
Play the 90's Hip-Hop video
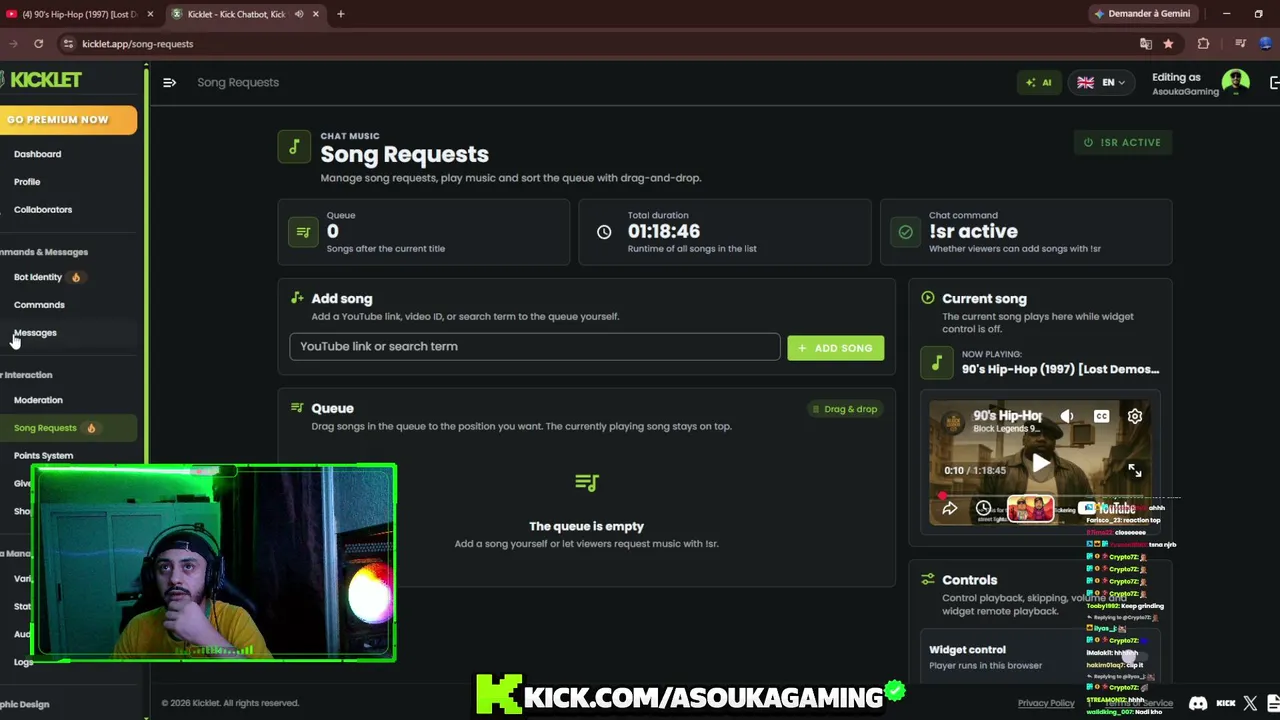click(x=1041, y=463)
